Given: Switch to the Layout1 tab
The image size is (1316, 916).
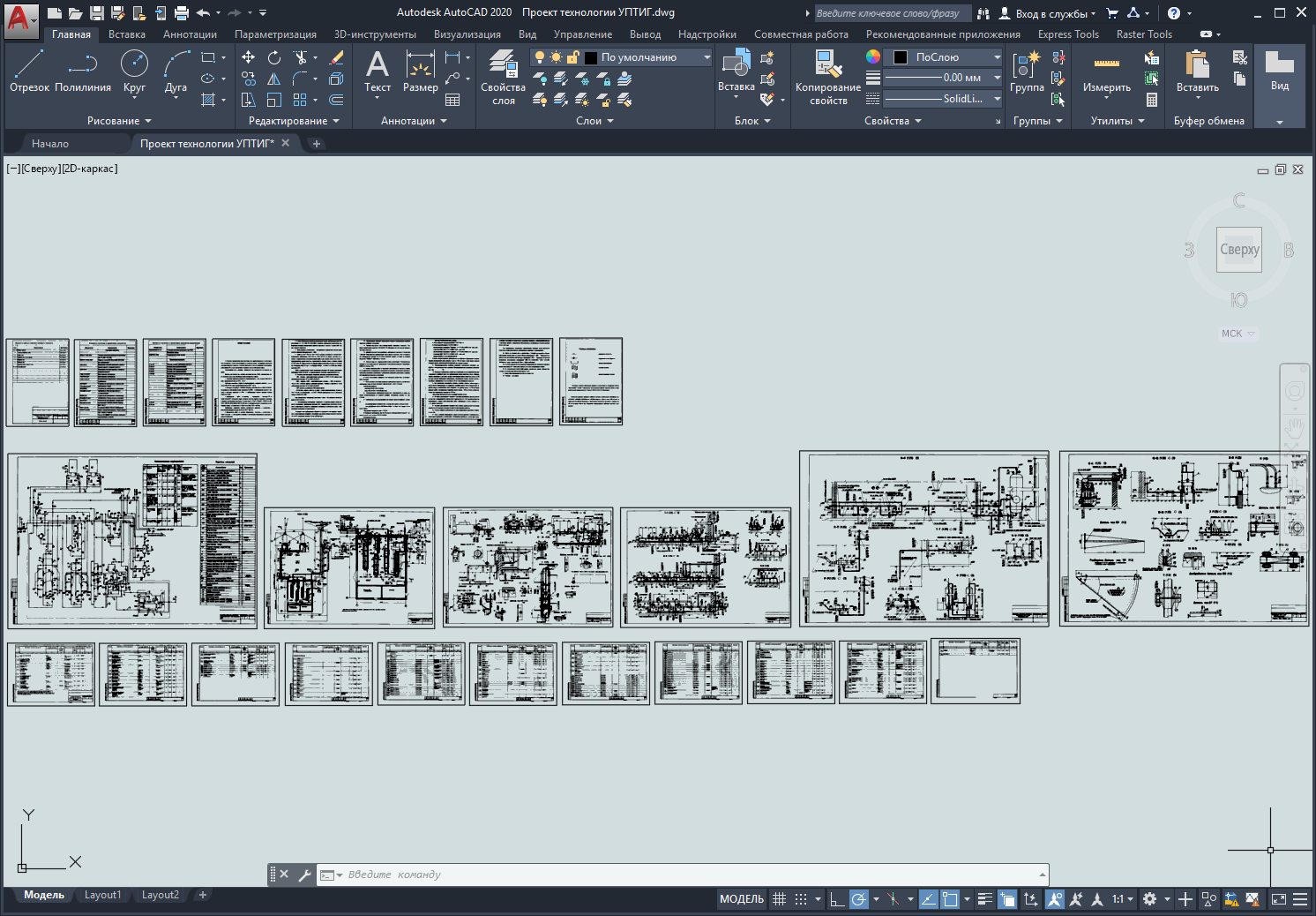Looking at the screenshot, I should click(103, 895).
